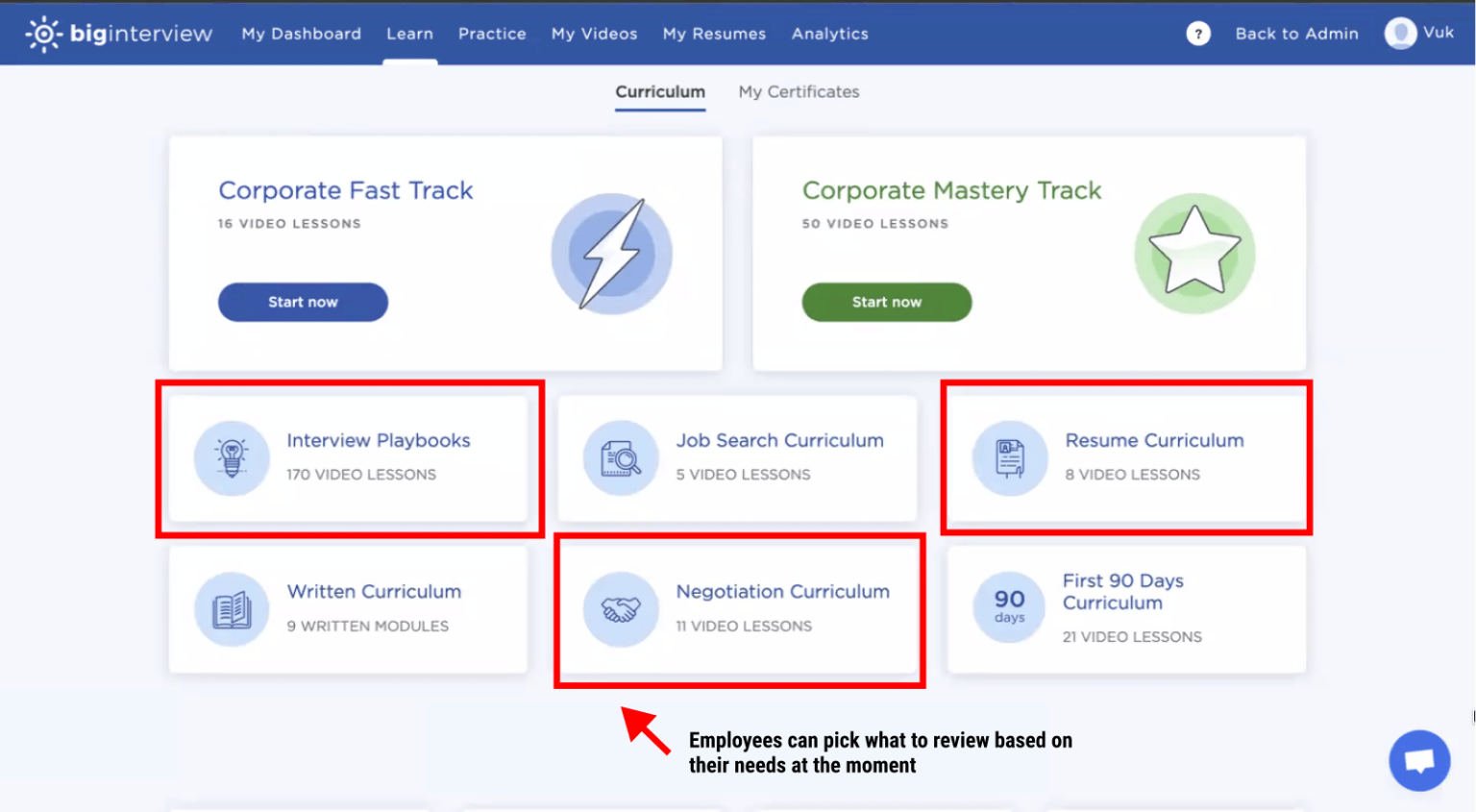Open My Dashboard in navigation bar

[x=301, y=34]
